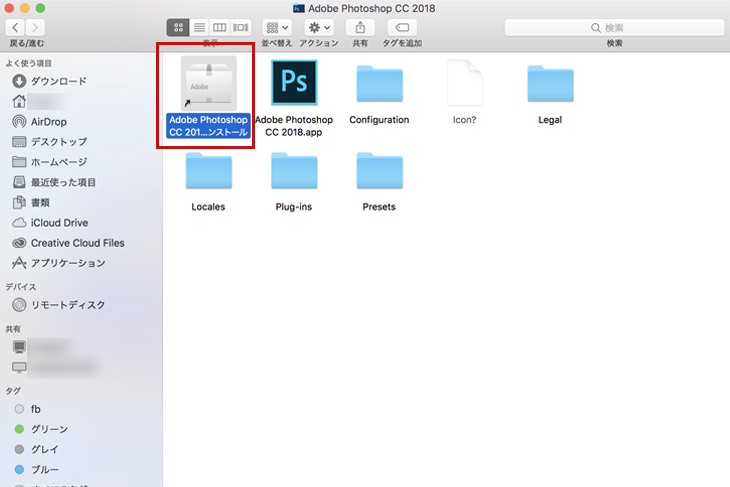Click the Legal folder label
Viewport: 730px width, 487px height.
(550, 120)
